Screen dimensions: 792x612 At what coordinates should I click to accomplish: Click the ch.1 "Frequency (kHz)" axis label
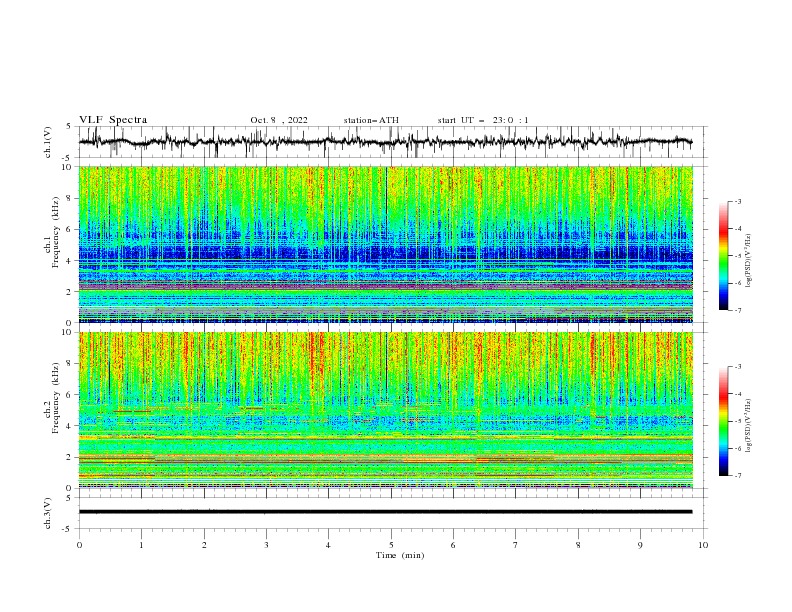(x=55, y=230)
